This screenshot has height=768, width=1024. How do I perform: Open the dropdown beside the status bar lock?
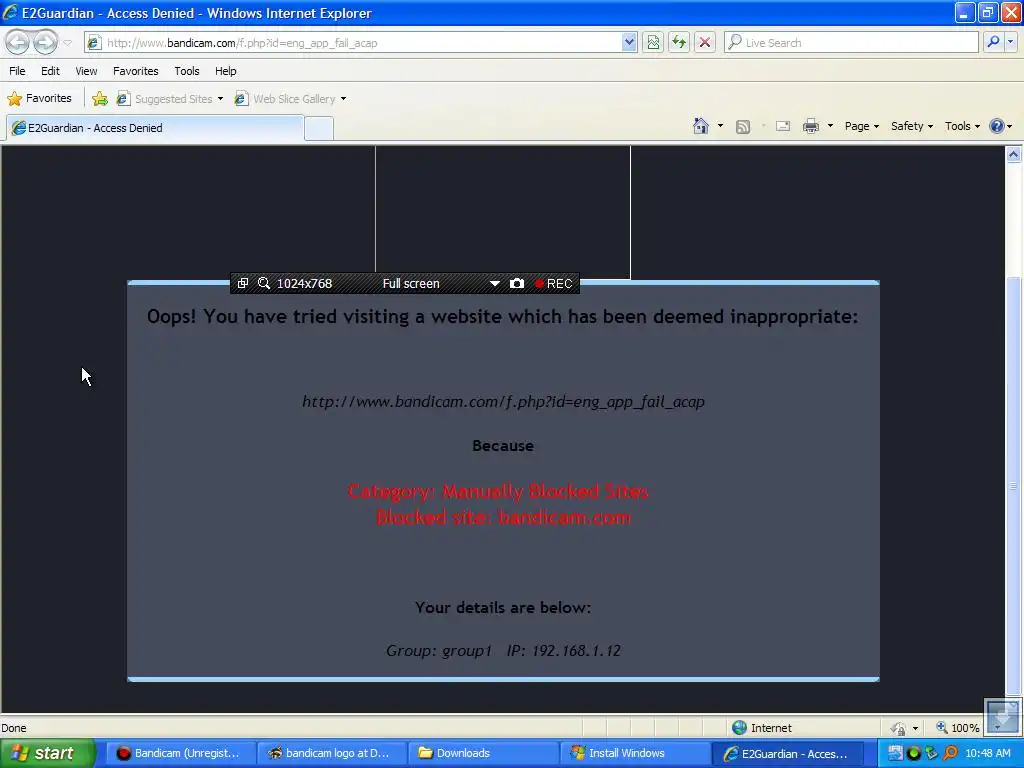tap(916, 728)
